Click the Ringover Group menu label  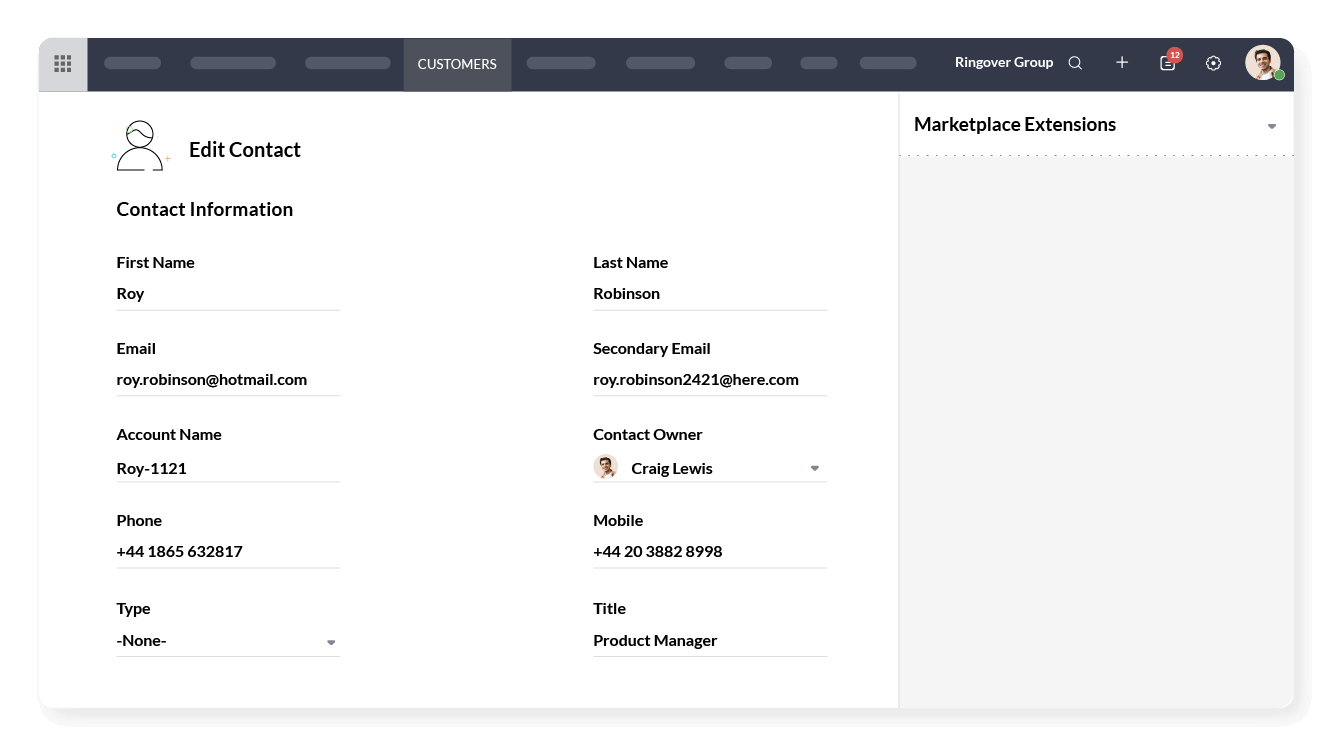point(1004,62)
